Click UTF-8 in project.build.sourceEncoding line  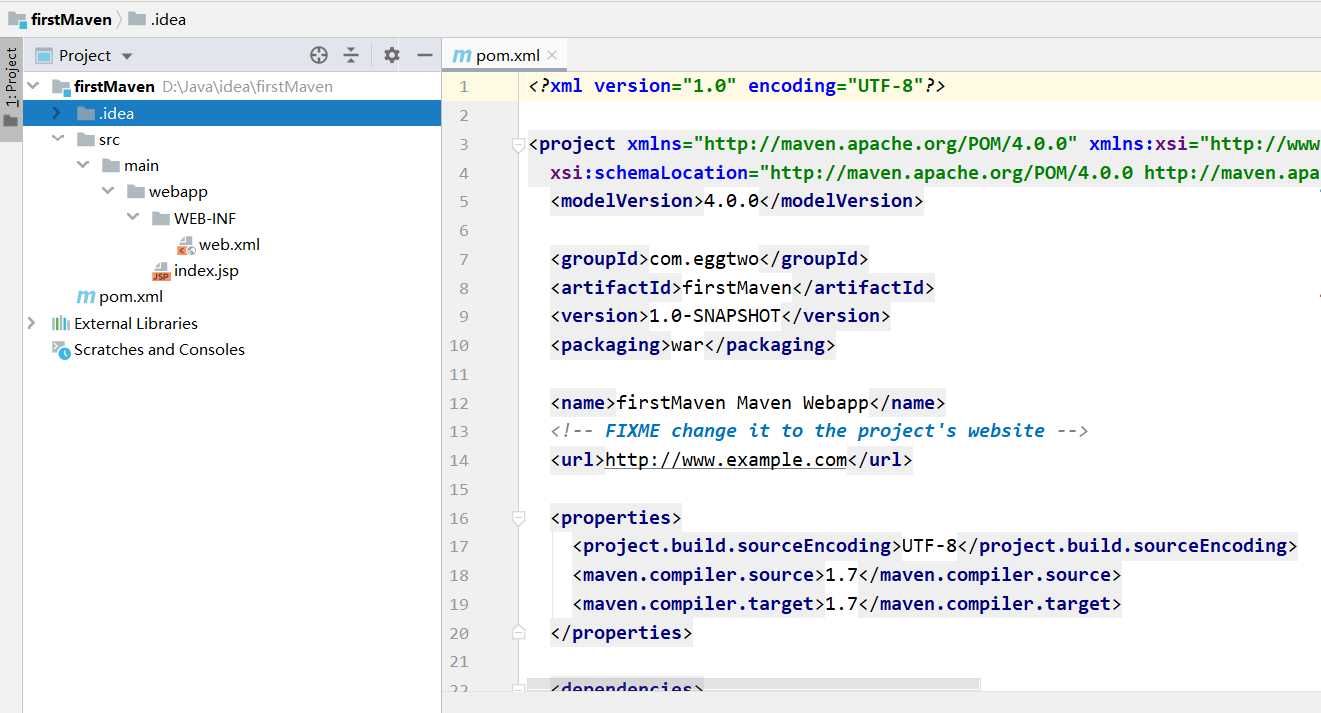pyautogui.click(x=929, y=546)
